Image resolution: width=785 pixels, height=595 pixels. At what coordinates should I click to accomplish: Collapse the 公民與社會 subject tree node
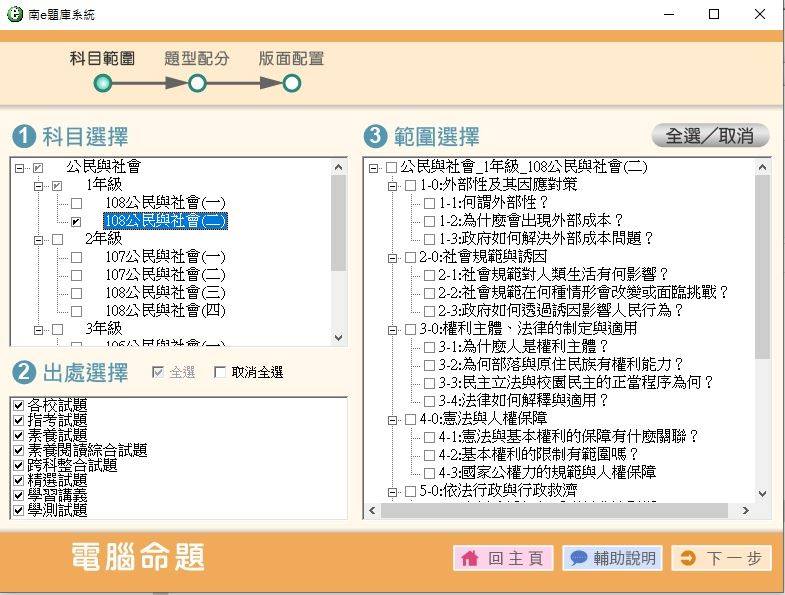pos(19,168)
